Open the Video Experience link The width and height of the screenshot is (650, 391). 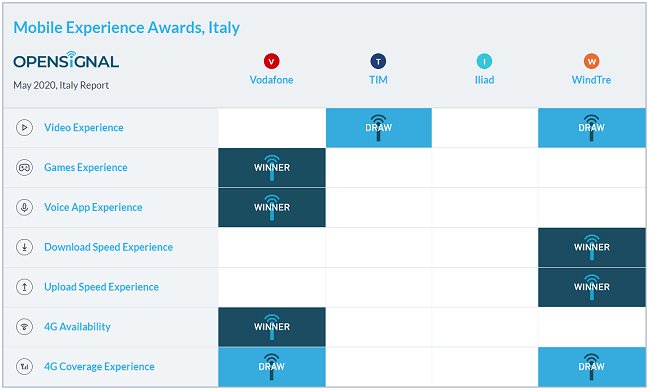coord(84,128)
